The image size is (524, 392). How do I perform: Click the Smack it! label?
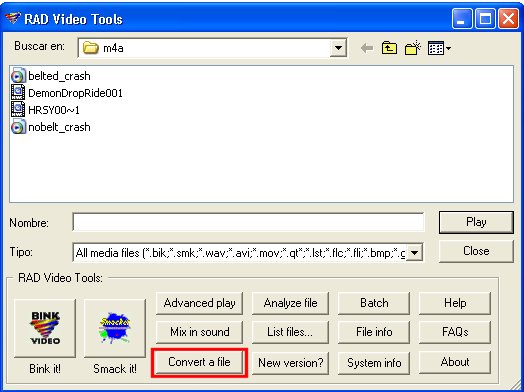(x=115, y=369)
